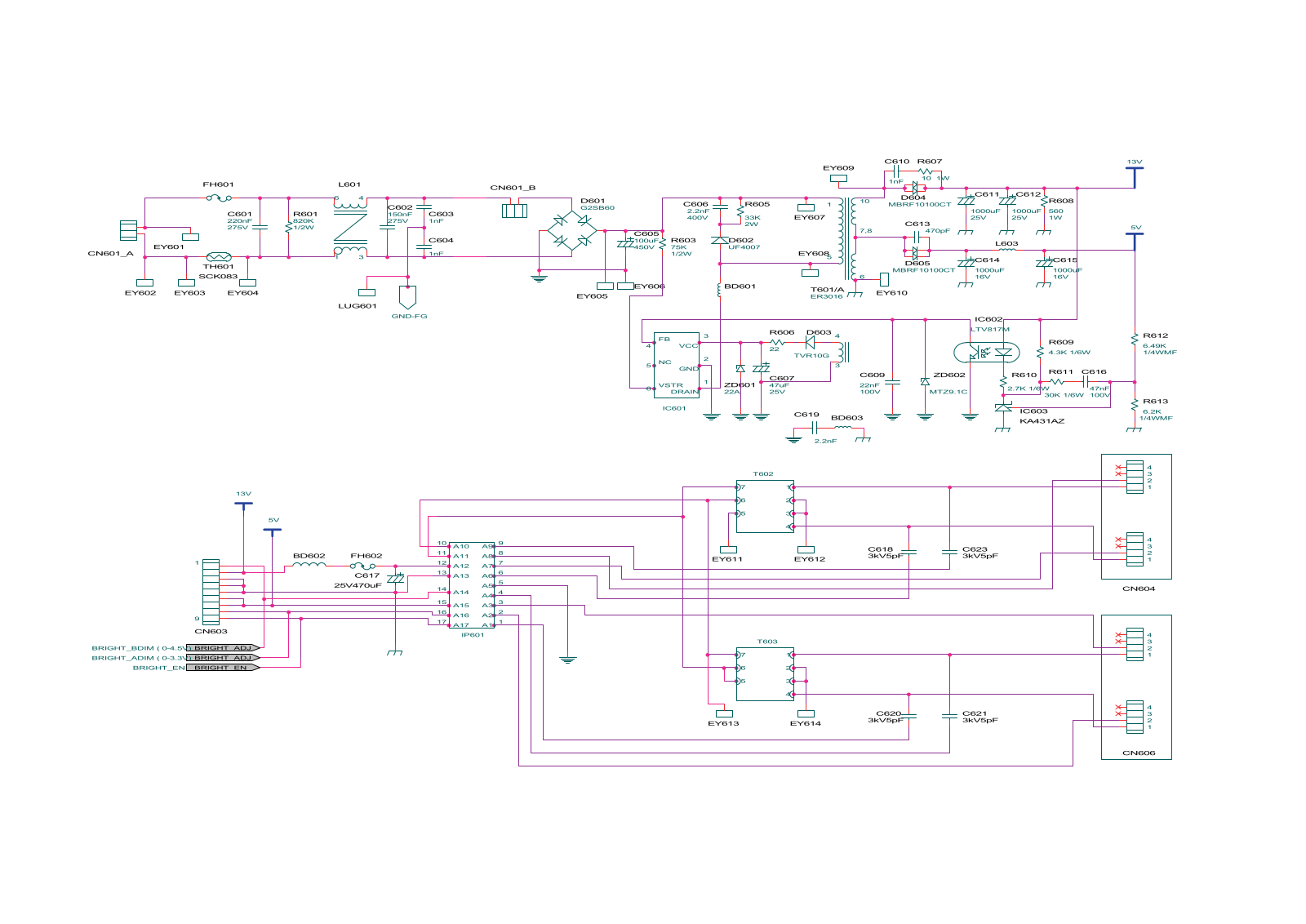Click the C618 capacitor label
1306x924 pixels.
click(881, 549)
